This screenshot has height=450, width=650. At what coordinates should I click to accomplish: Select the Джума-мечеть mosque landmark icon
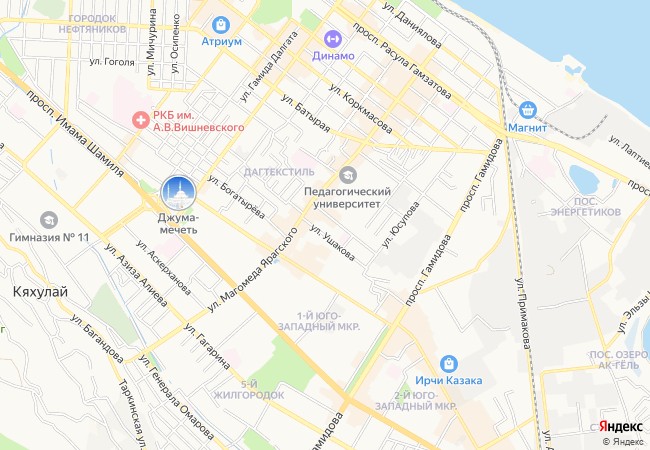179,193
